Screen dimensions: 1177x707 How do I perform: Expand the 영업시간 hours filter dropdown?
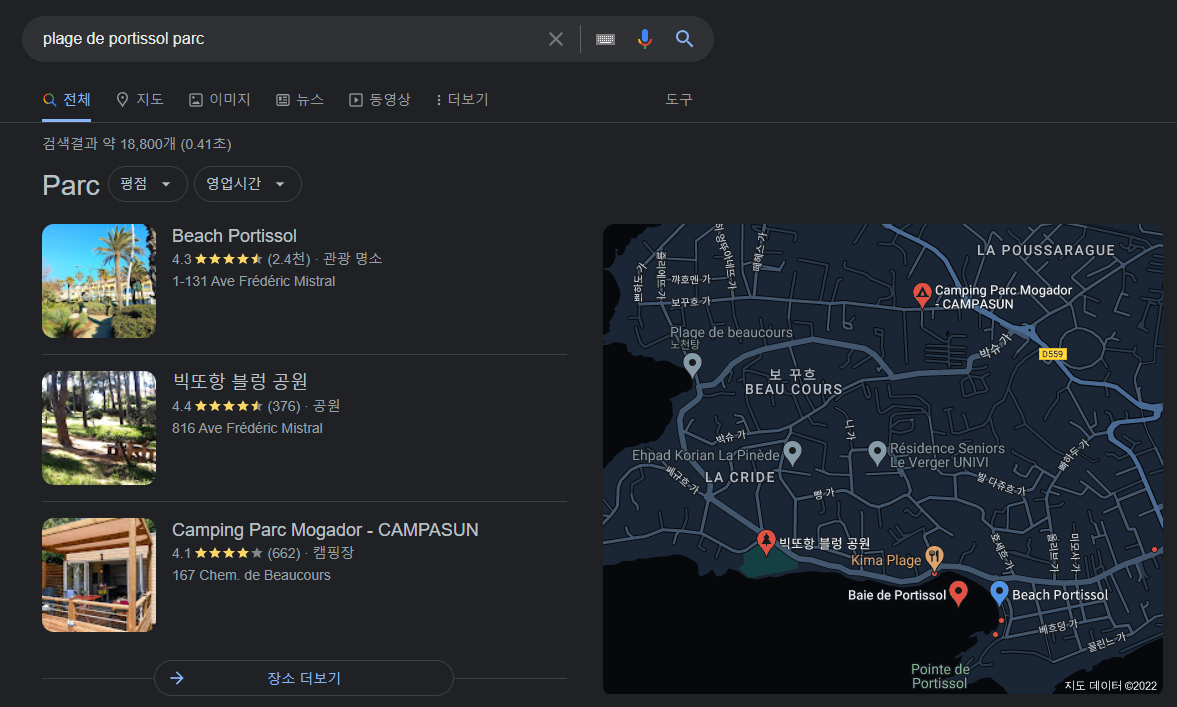coord(248,184)
